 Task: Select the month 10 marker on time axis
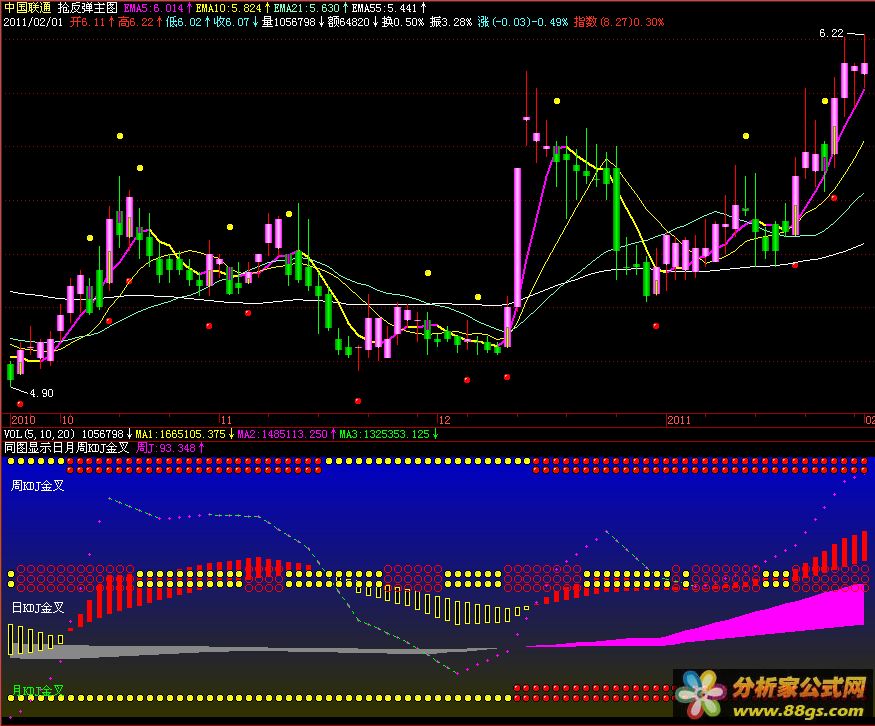[x=68, y=420]
